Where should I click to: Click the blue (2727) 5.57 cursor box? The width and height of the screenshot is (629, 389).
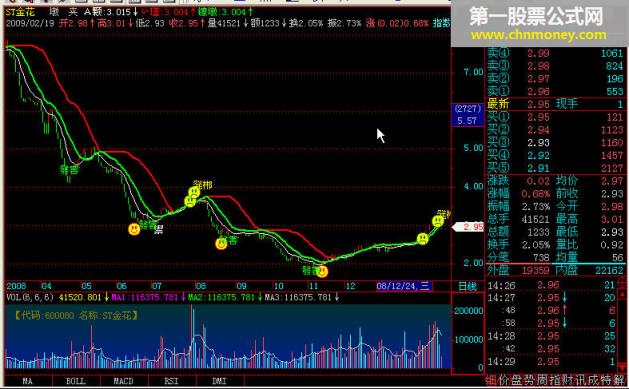coord(468,115)
